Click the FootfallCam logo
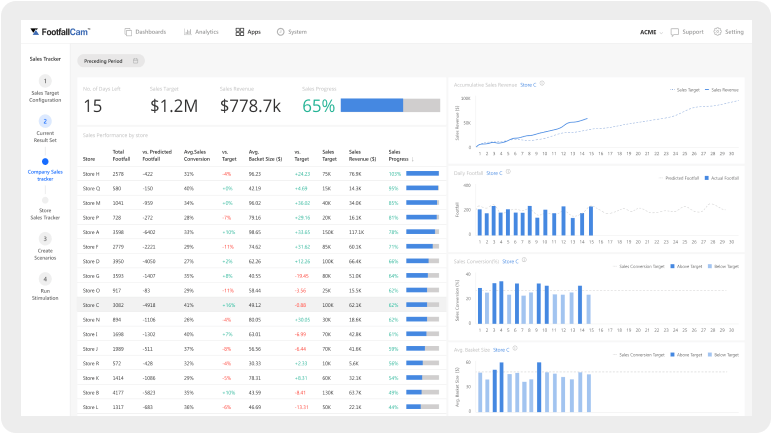The width and height of the screenshot is (772, 434). [60, 32]
